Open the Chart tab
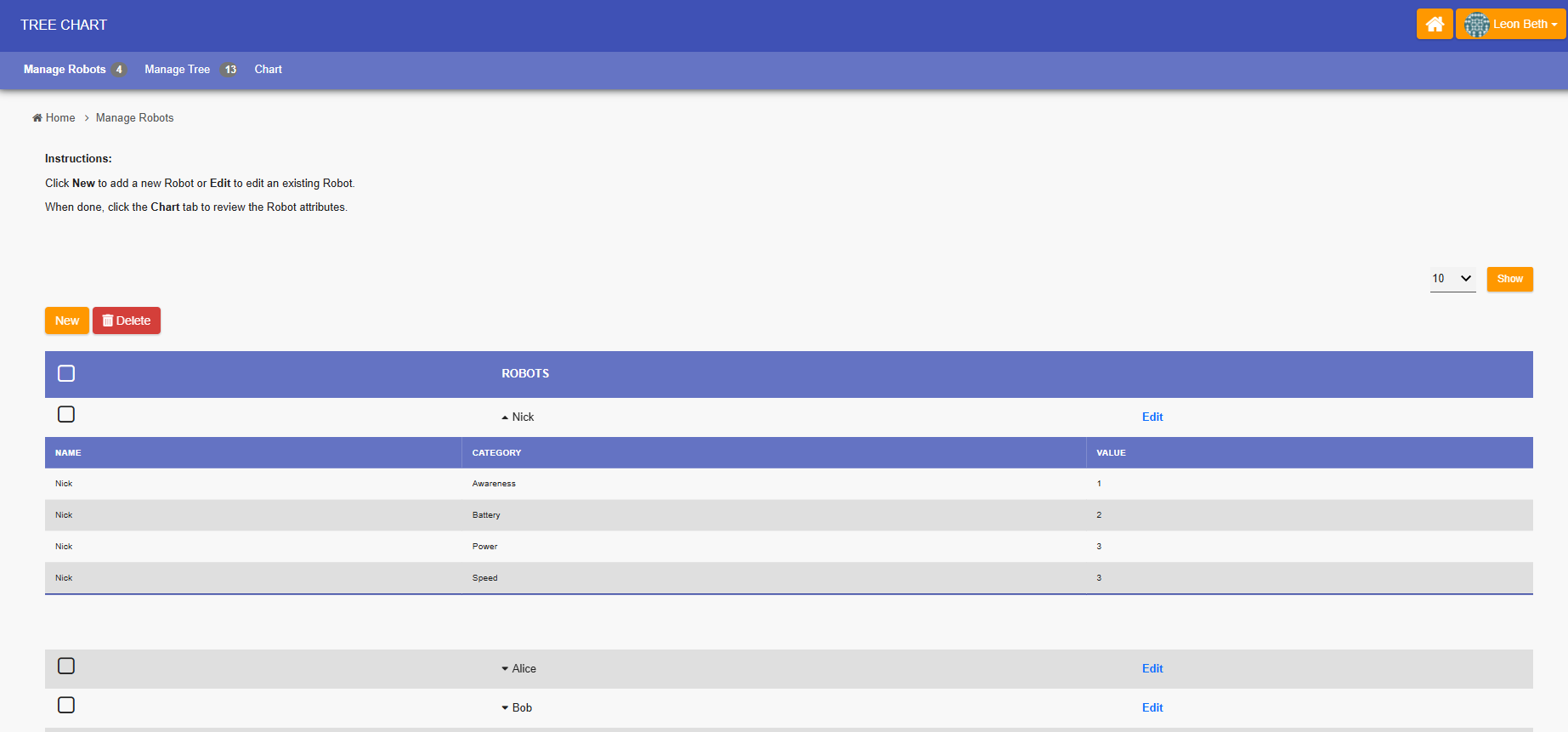 tap(268, 70)
